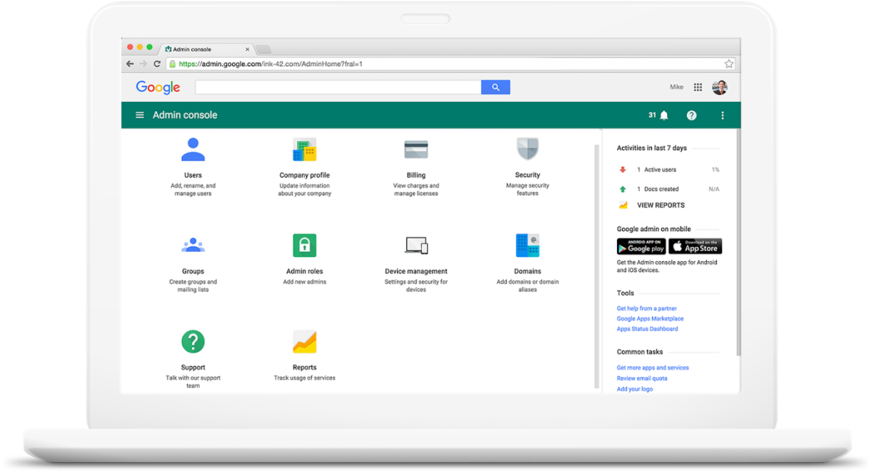Click the 1 Active users activity row
The image size is (870, 472).
click(x=668, y=170)
